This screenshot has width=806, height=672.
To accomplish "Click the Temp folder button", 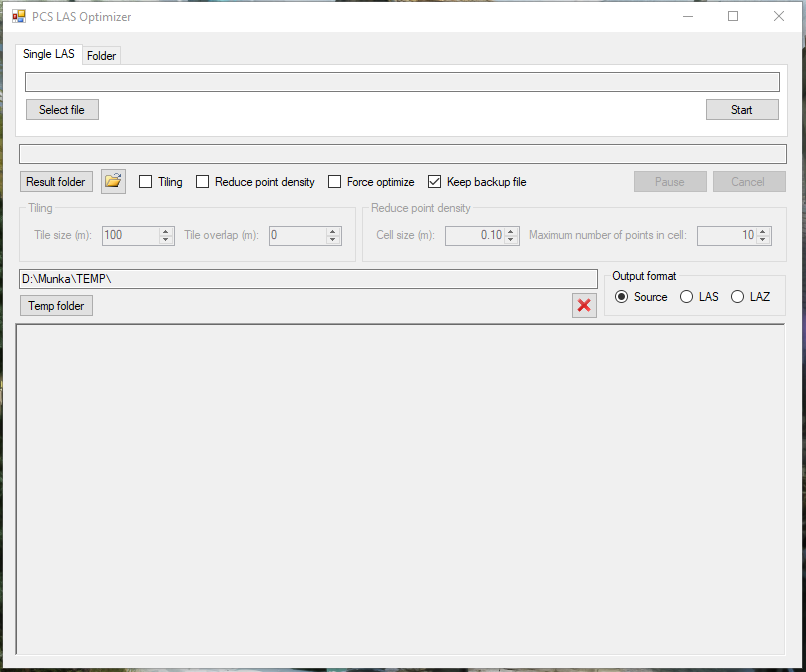I will click(56, 305).
